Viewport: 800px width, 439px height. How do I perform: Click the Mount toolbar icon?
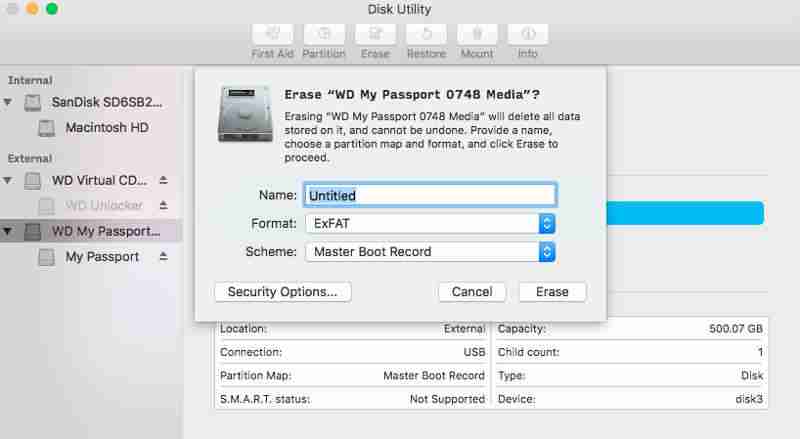[477, 34]
